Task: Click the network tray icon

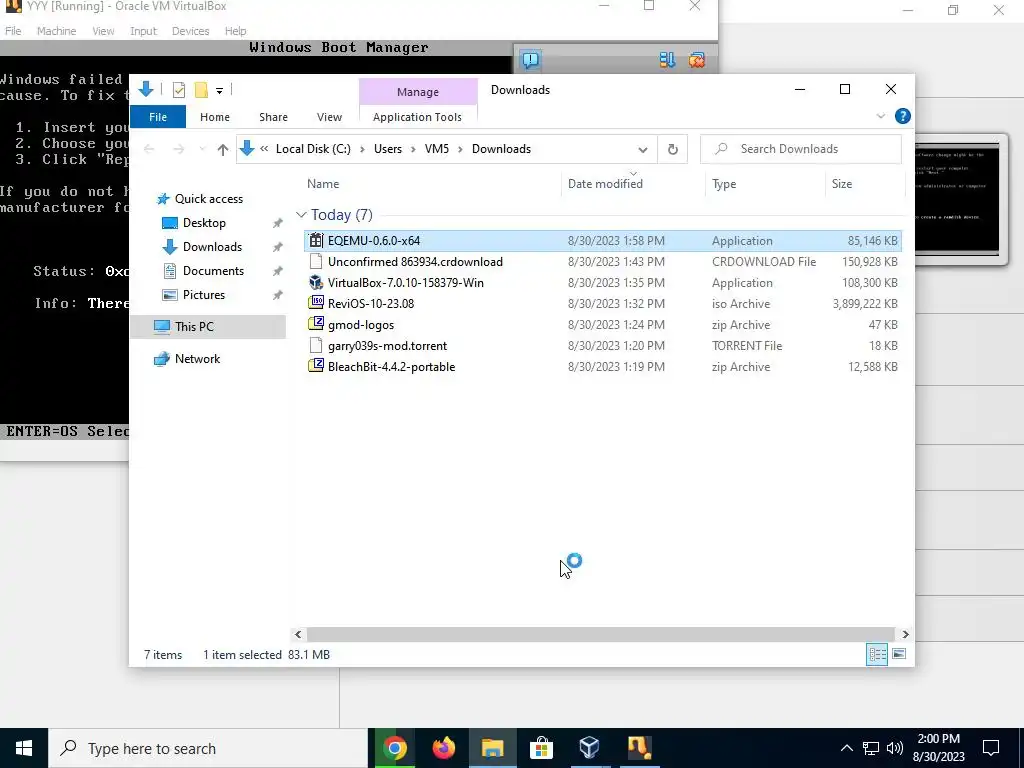Action: tap(871, 748)
